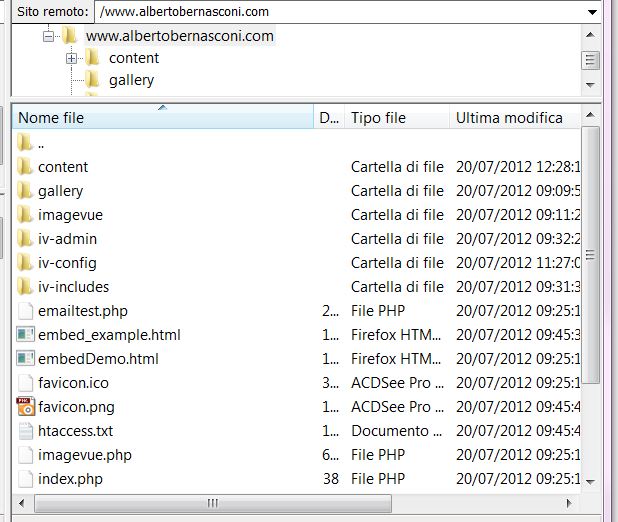Select the imagevue folder name

point(70,215)
